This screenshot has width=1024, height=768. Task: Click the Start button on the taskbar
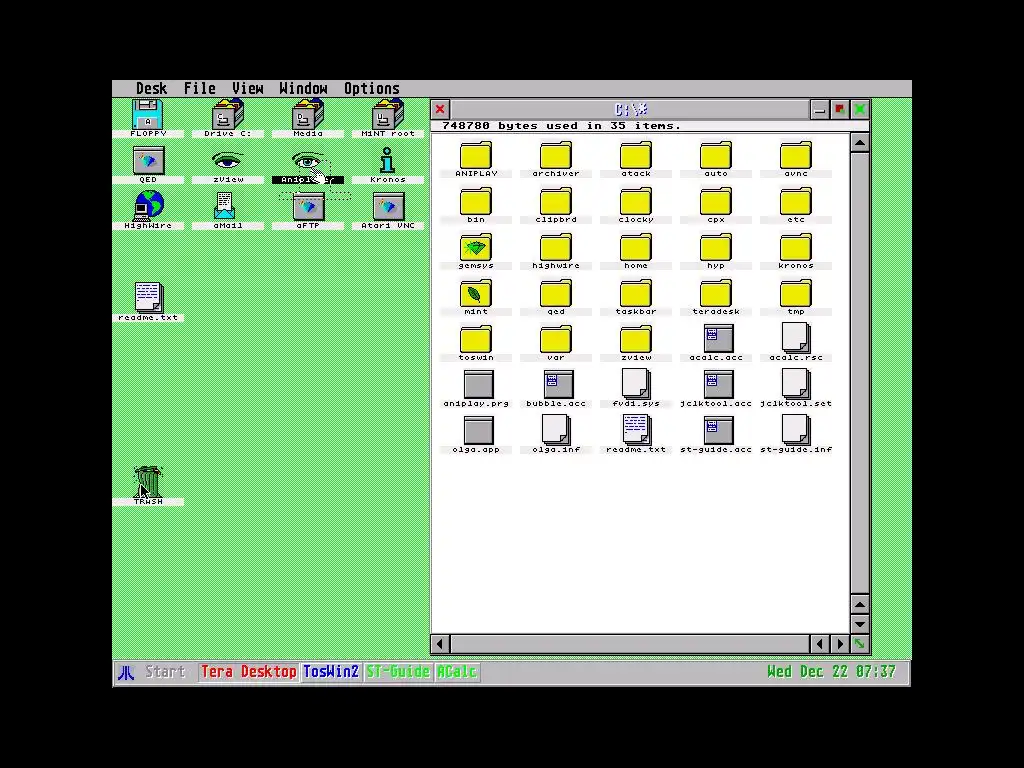coord(165,672)
